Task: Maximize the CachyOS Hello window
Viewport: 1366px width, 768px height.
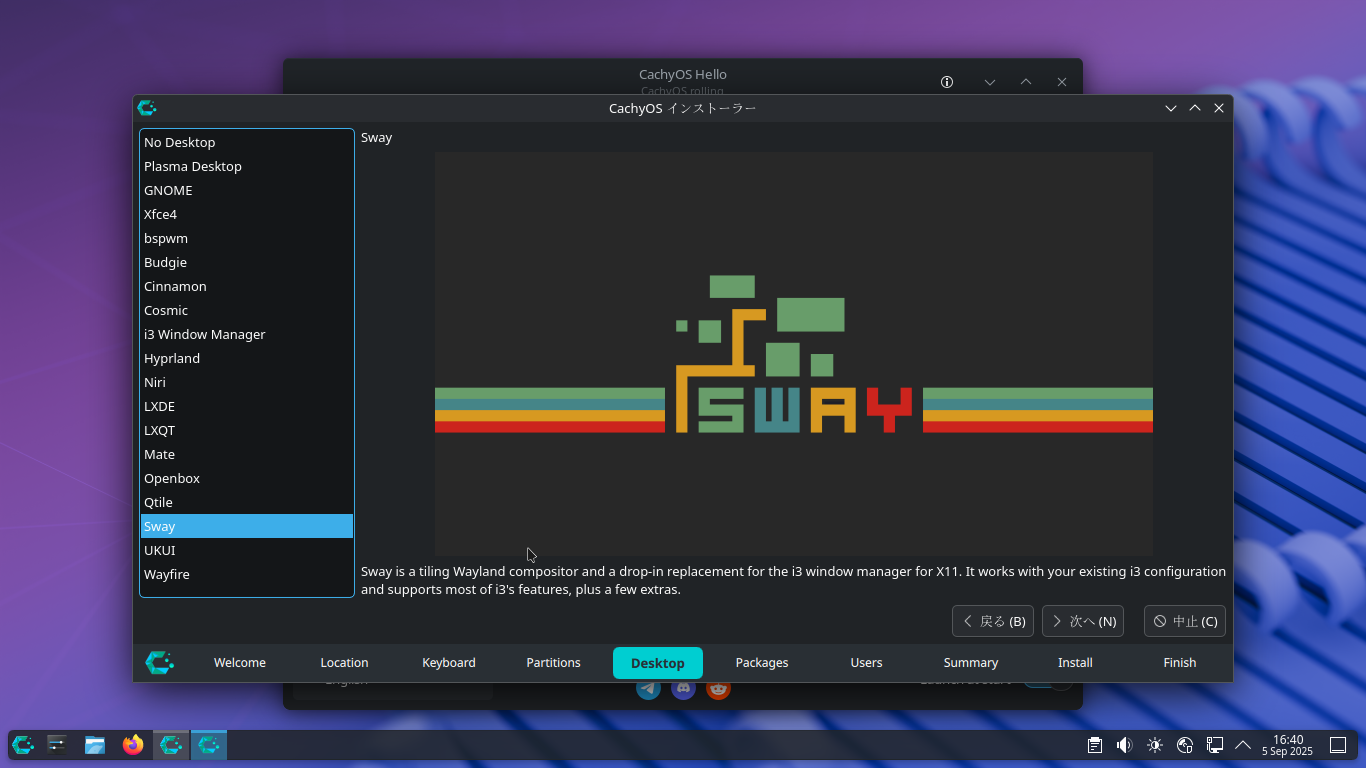Action: 1026,82
